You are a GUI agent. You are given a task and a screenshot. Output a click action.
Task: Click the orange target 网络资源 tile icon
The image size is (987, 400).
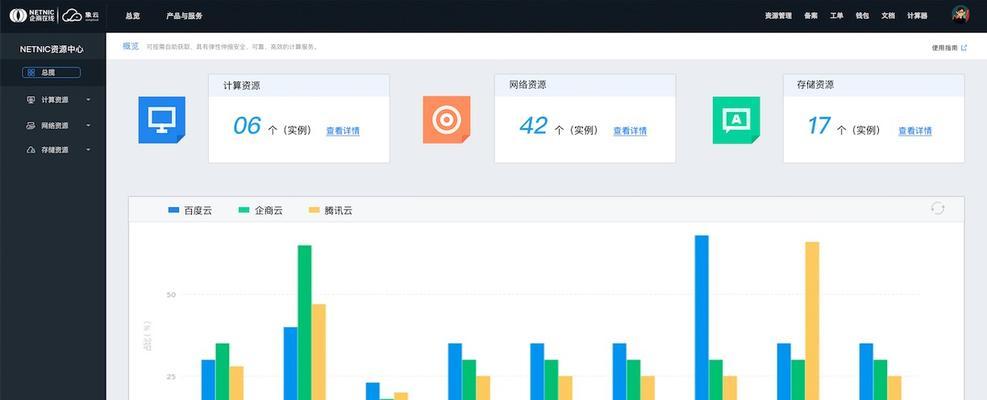pos(446,120)
